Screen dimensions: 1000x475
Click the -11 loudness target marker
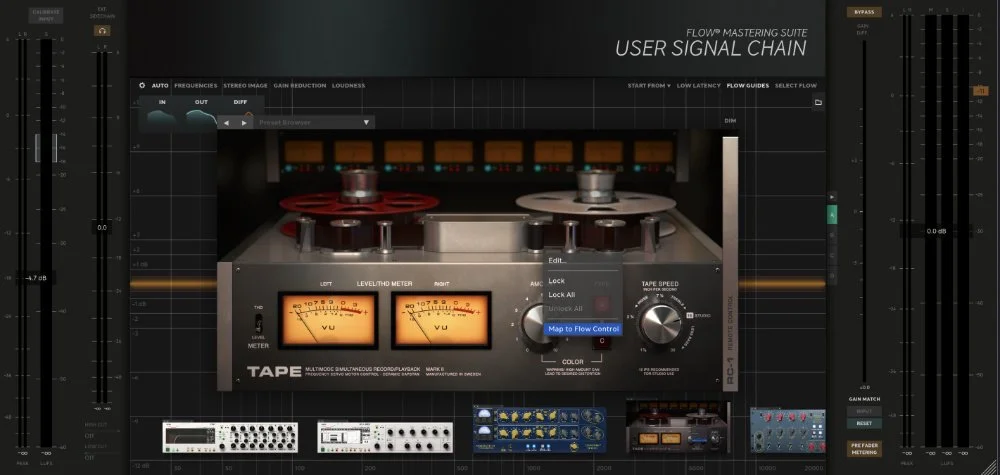[x=981, y=91]
